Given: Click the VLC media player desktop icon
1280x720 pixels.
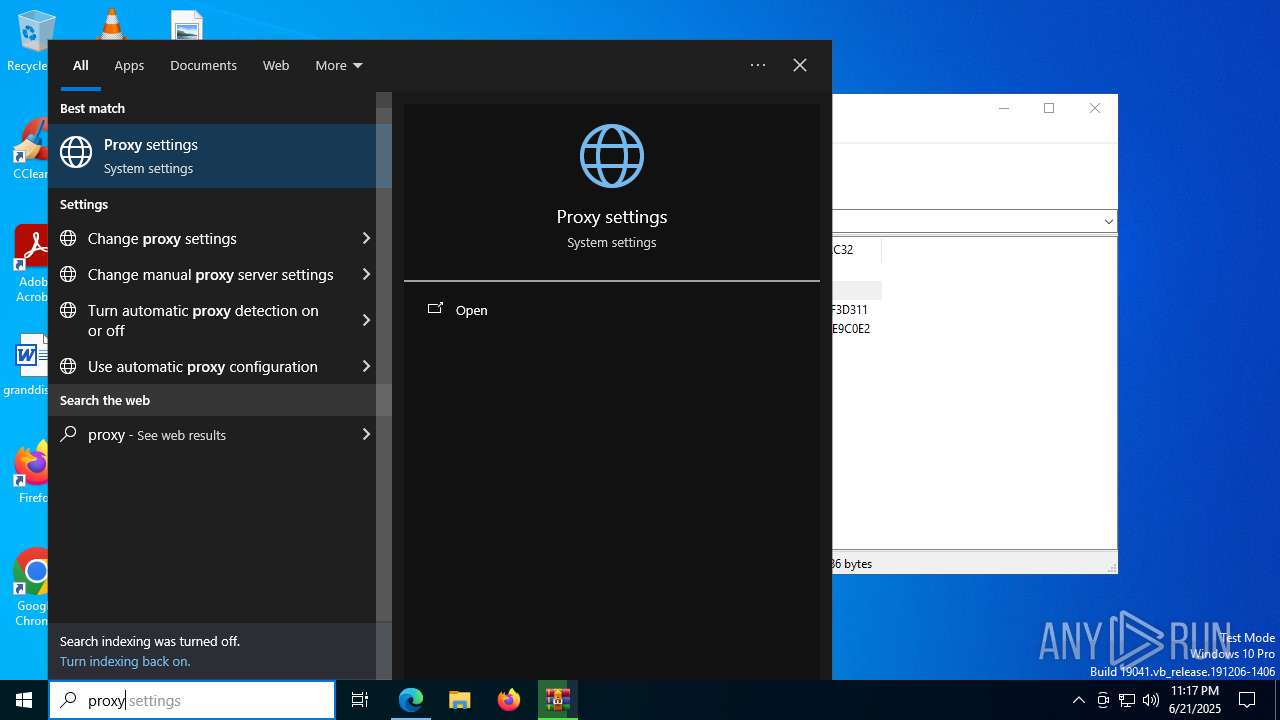Looking at the screenshot, I should tap(111, 23).
